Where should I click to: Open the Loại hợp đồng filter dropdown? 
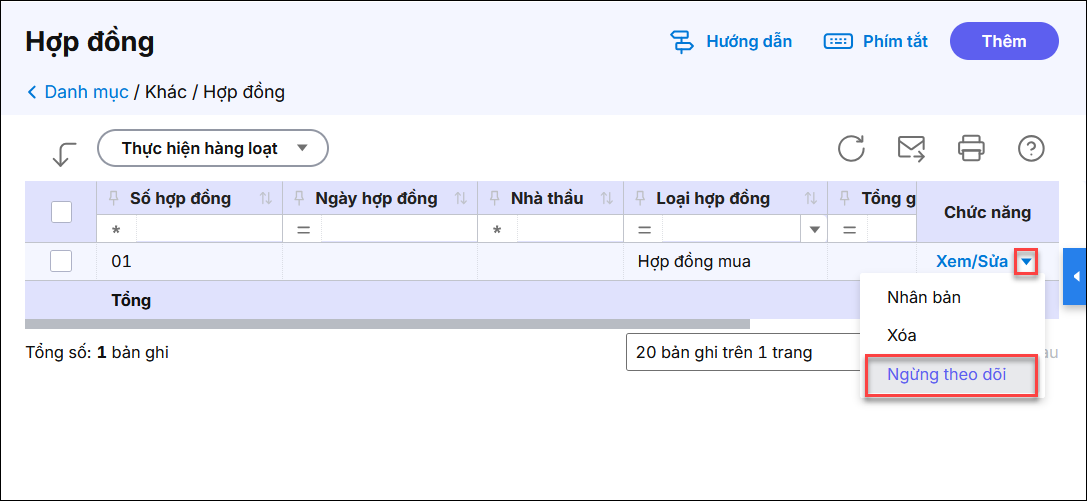click(x=815, y=230)
